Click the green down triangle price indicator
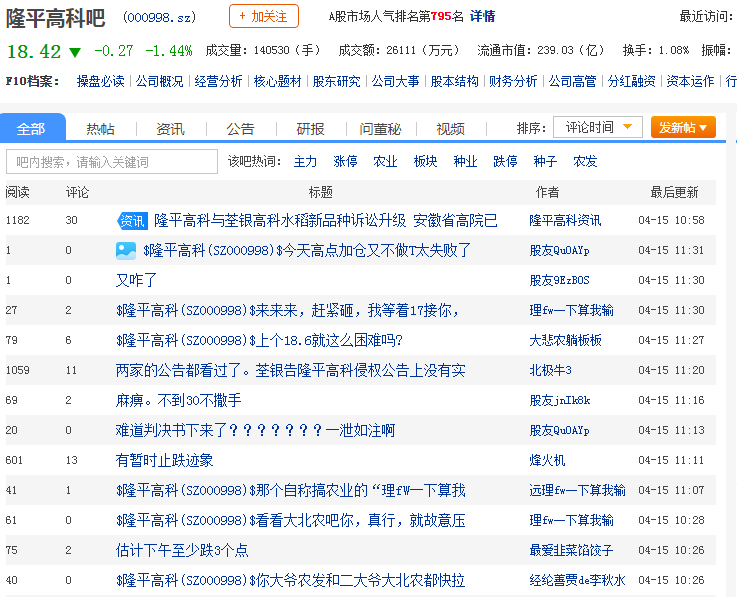Viewport: 737px width, 597px height. (x=75, y=52)
